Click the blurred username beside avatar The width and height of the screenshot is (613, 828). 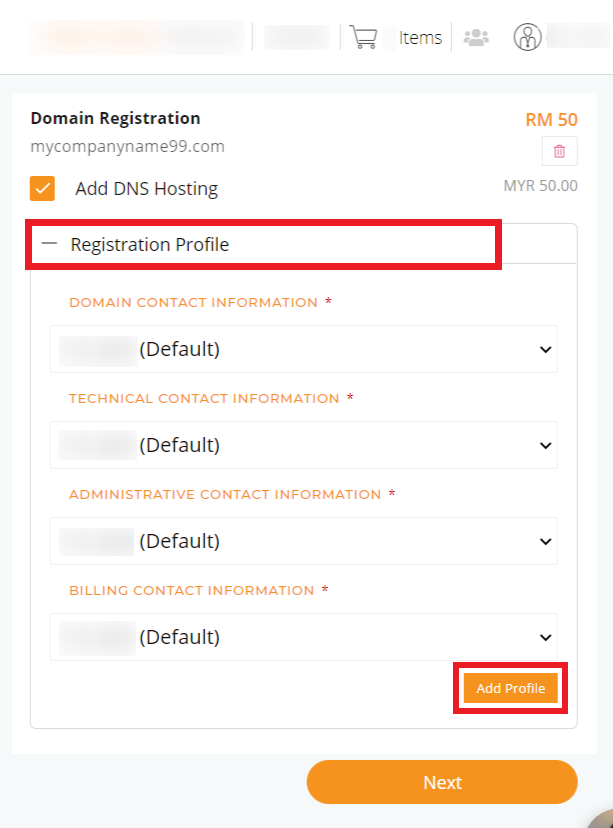pyautogui.click(x=578, y=36)
